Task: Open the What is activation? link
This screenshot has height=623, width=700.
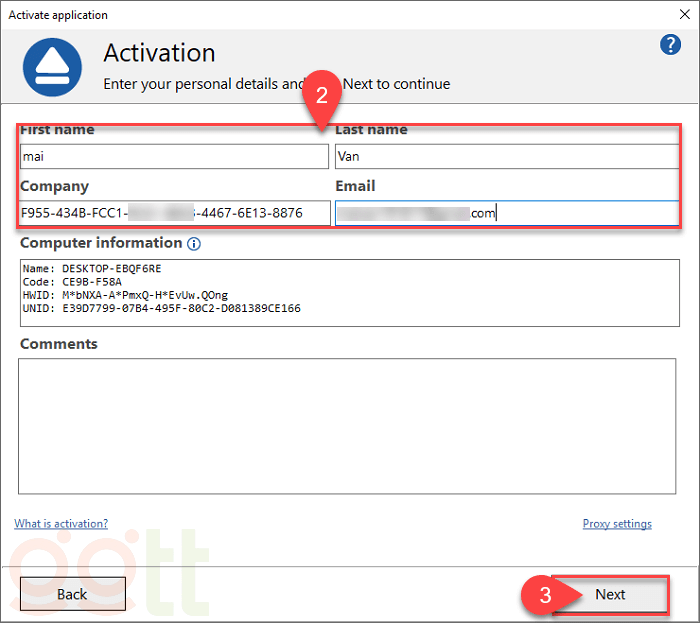Action: [61, 524]
